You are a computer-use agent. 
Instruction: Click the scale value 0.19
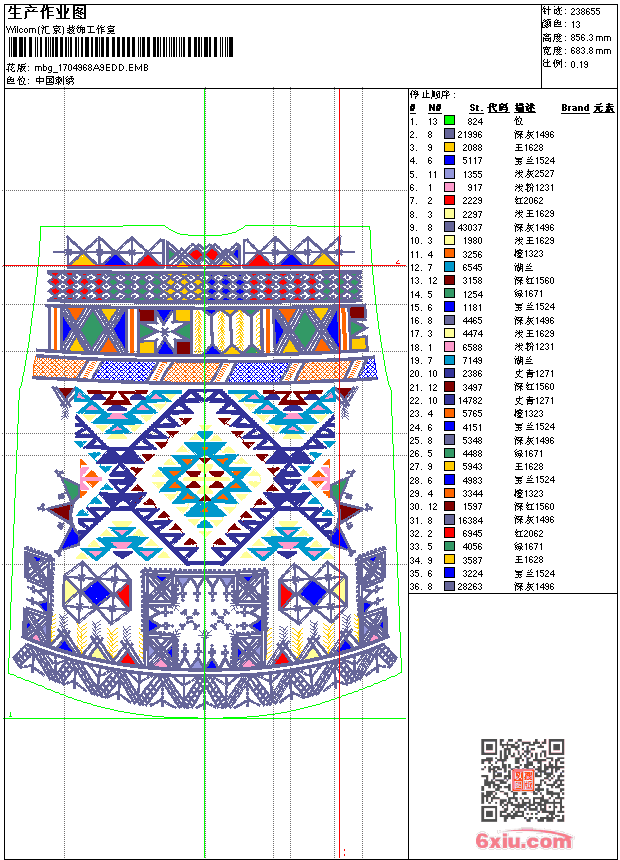579,64
